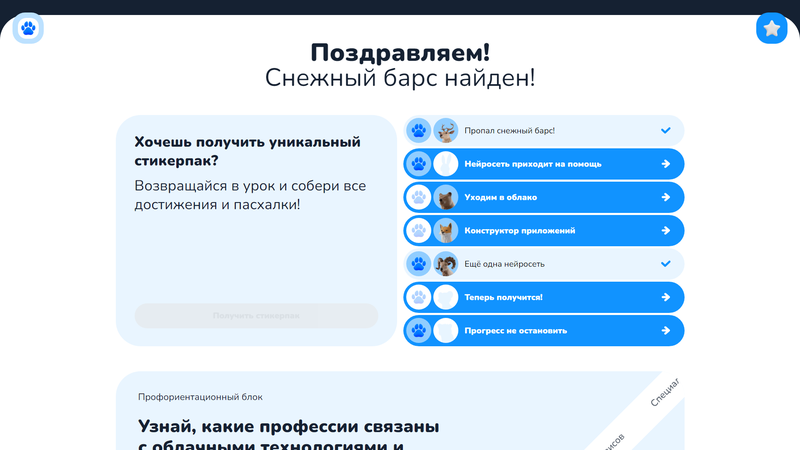The height and width of the screenshot is (450, 800).
Task: Click fox avatar in 'Конструктор приложений' row
Action: tap(446, 231)
